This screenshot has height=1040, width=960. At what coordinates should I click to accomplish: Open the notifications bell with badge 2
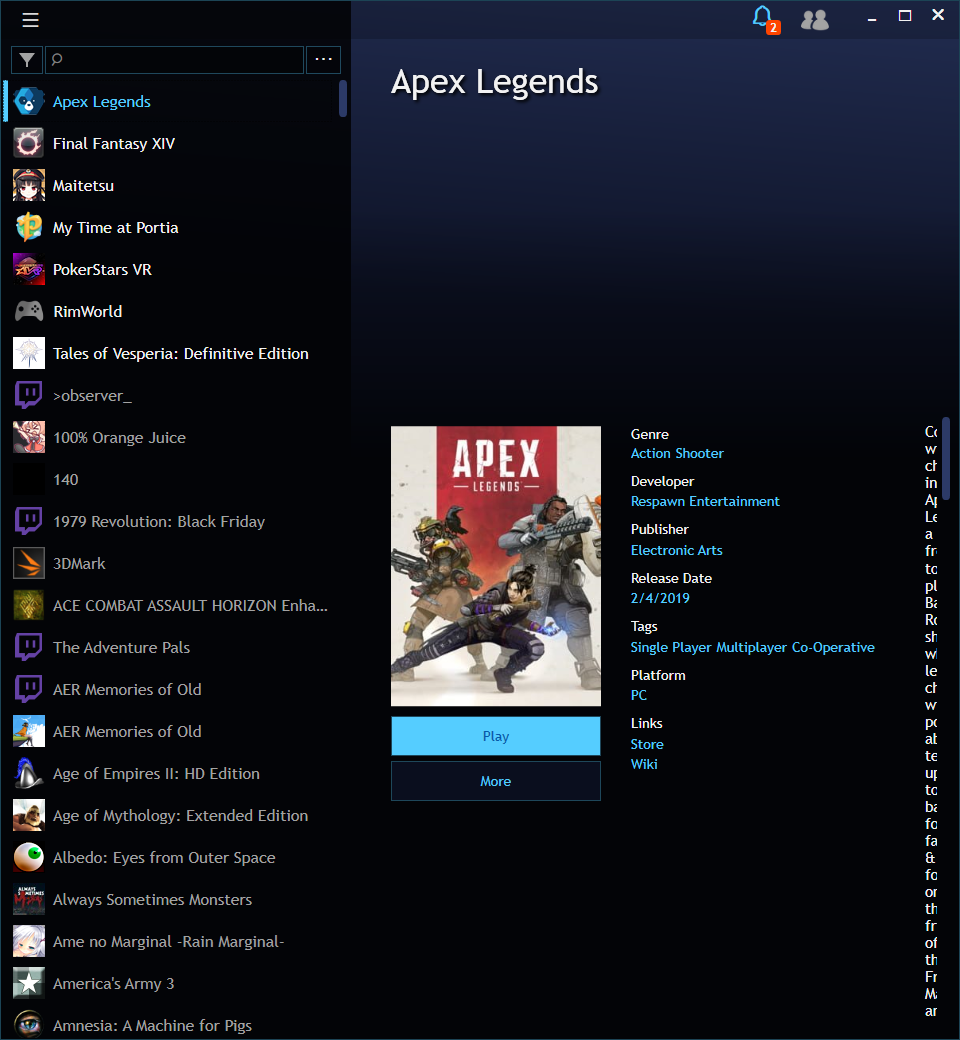coord(760,18)
